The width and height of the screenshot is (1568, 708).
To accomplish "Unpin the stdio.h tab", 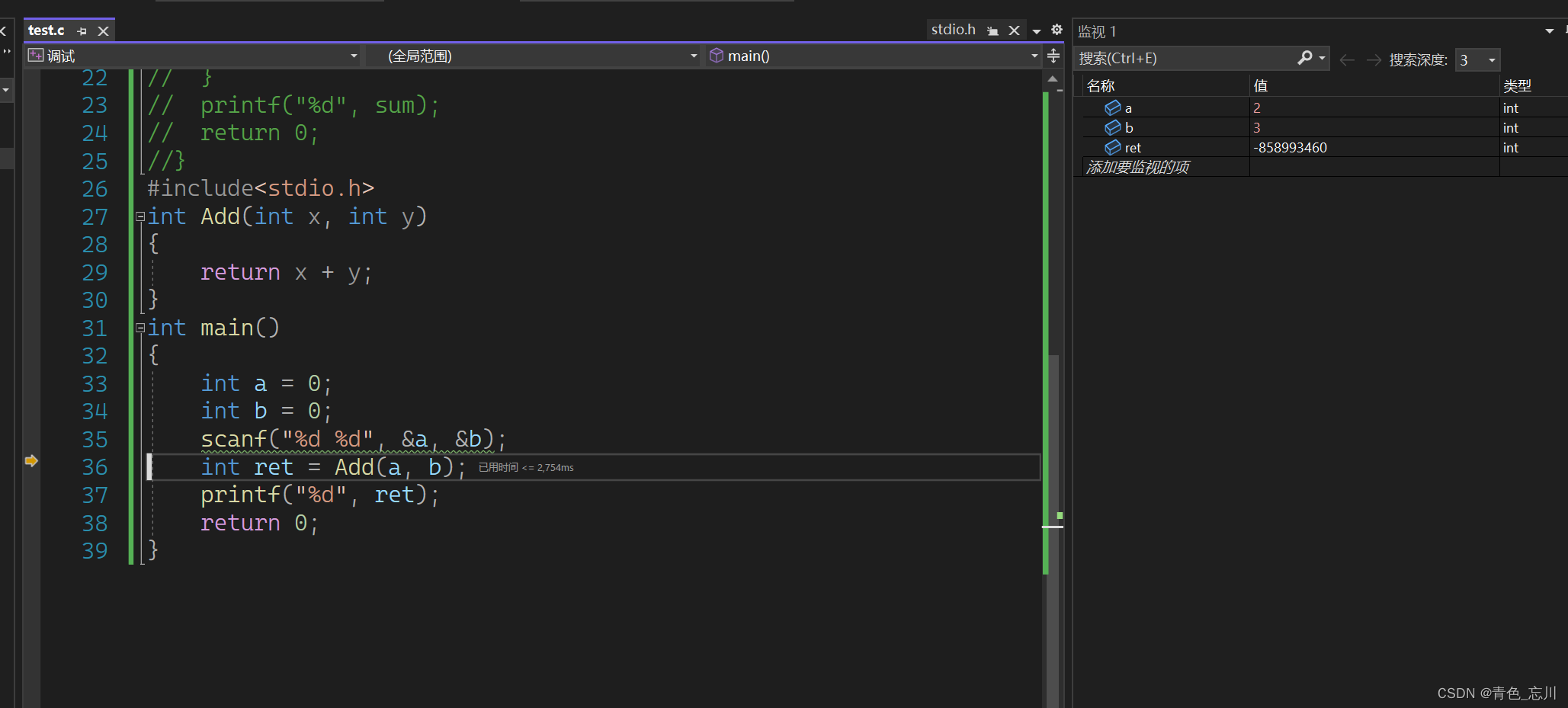I will tap(992, 30).
